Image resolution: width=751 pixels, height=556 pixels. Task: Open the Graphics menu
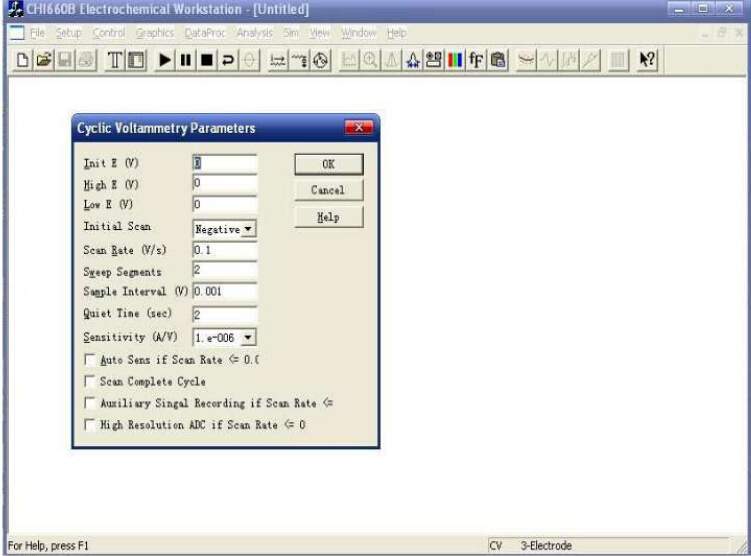(x=155, y=33)
